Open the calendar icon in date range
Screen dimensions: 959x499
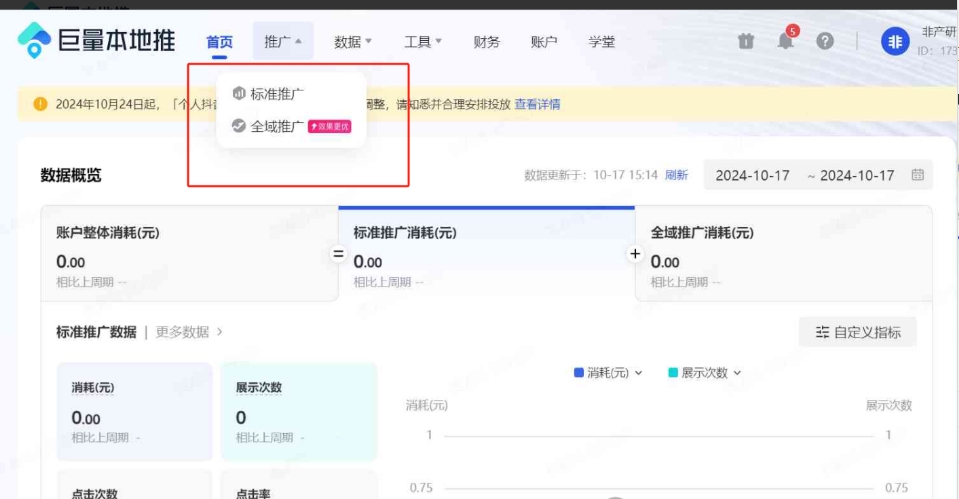[x=917, y=174]
